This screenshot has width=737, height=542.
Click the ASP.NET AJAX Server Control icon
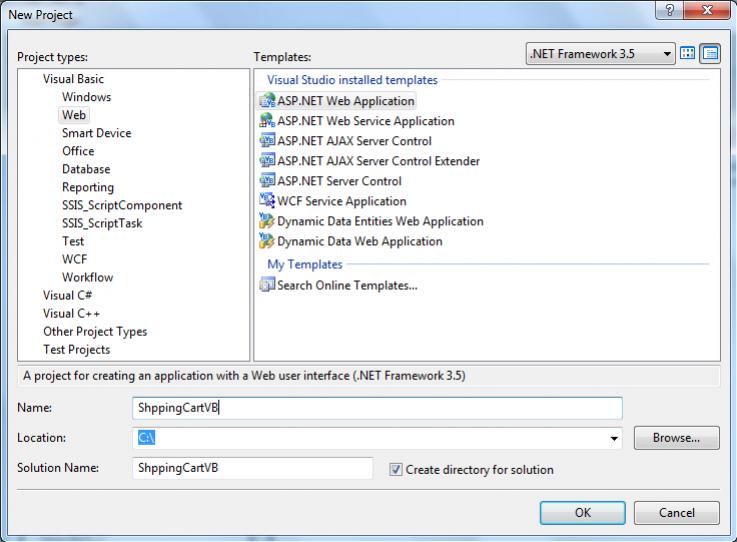(x=267, y=141)
